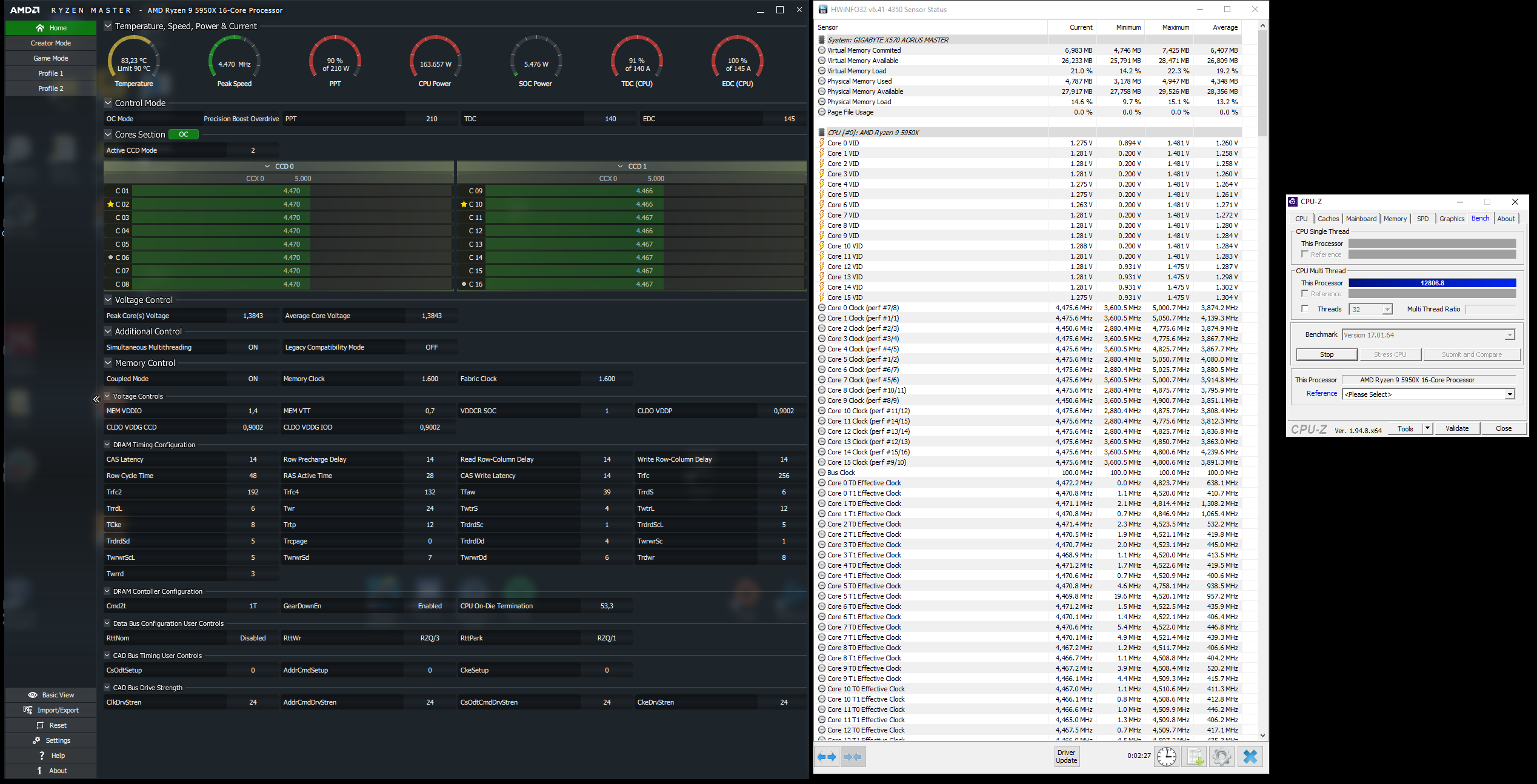The image size is (1537, 784).
Task: Click chip icon beside CPU [#0] header
Action: coord(822,133)
